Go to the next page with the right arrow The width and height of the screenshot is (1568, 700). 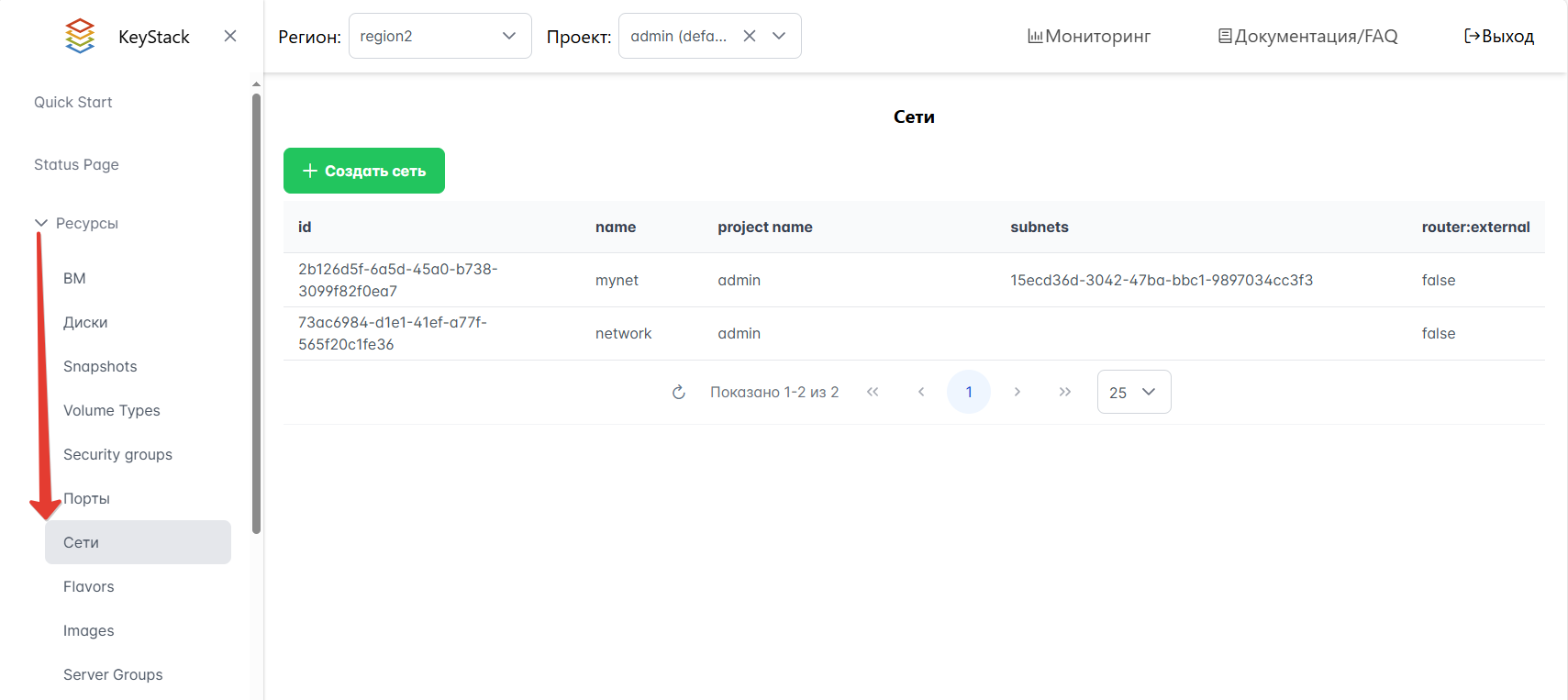pyautogui.click(x=1017, y=392)
